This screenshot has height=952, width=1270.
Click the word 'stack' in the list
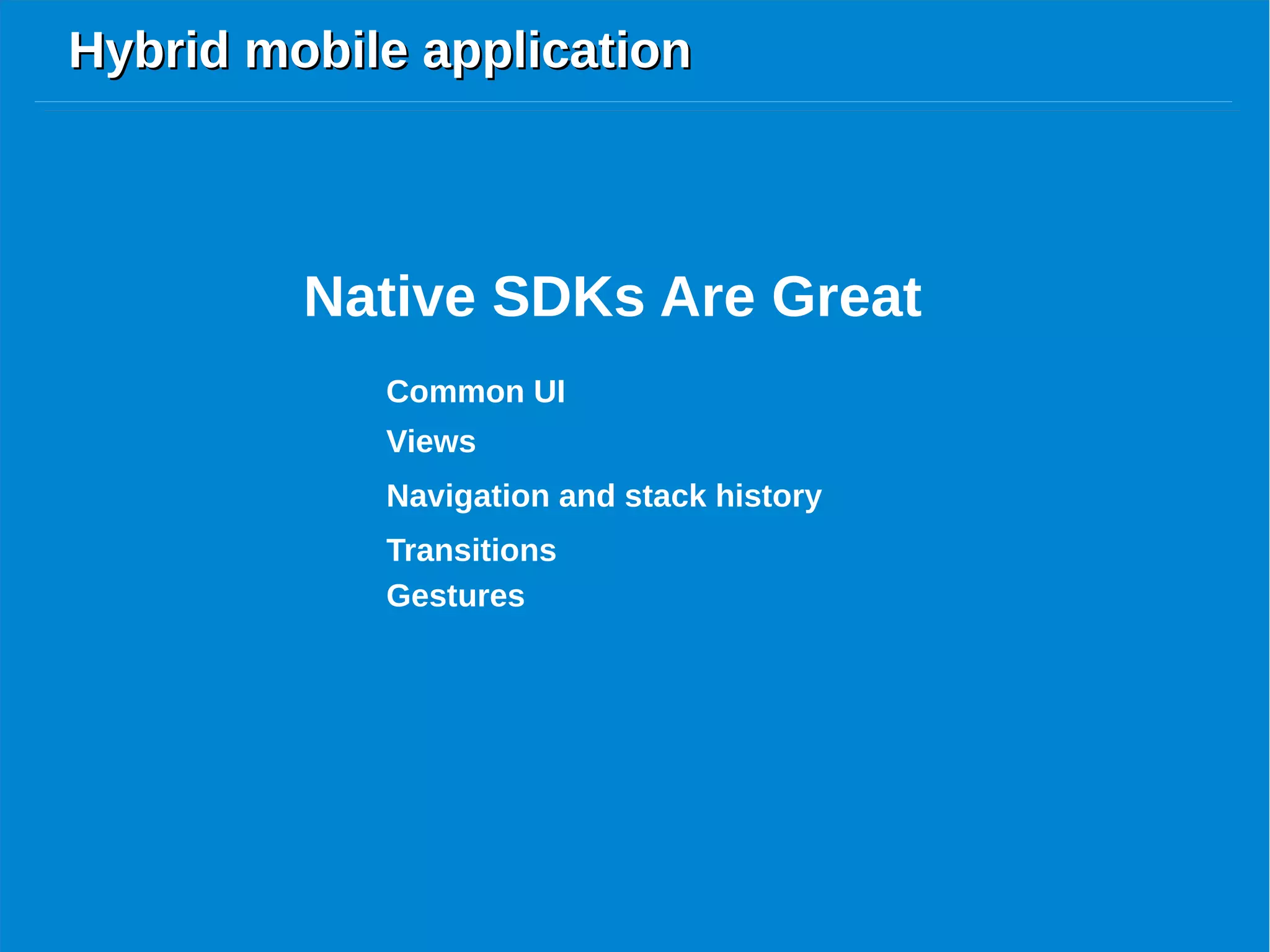(665, 496)
